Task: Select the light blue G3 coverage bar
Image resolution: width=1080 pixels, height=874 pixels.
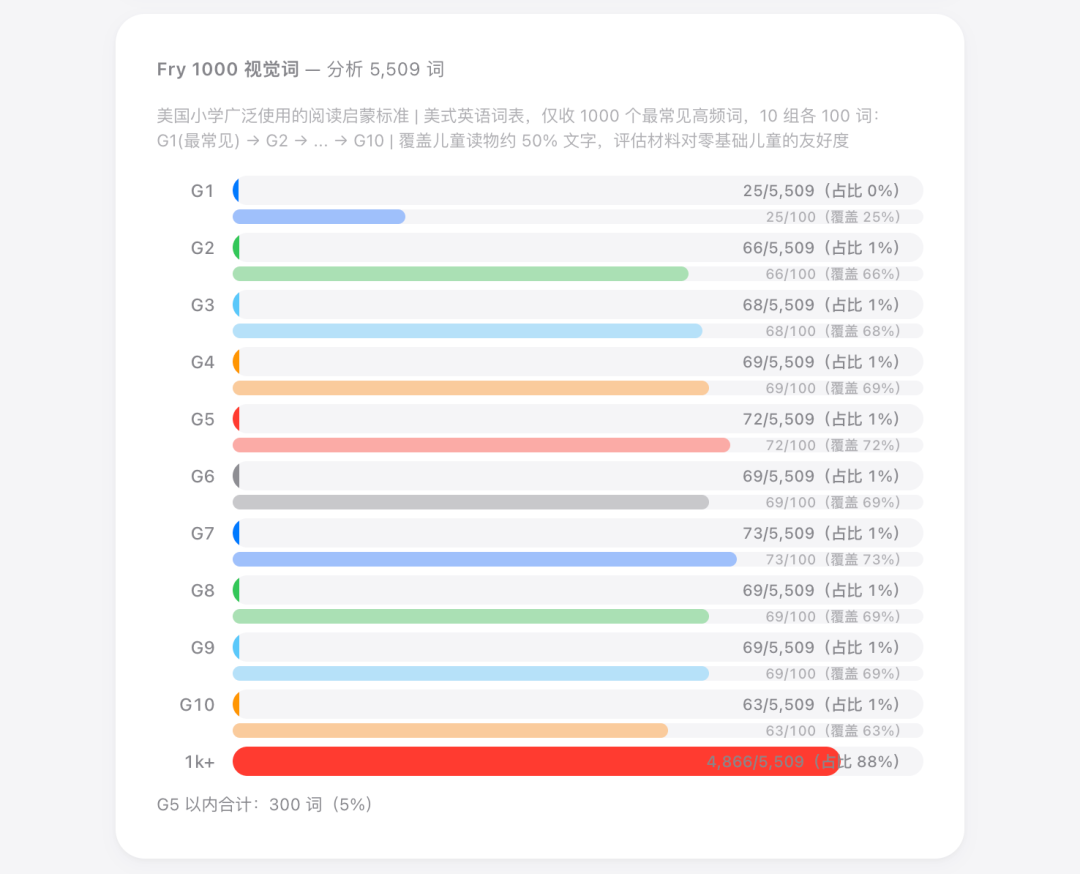Action: pos(467,331)
